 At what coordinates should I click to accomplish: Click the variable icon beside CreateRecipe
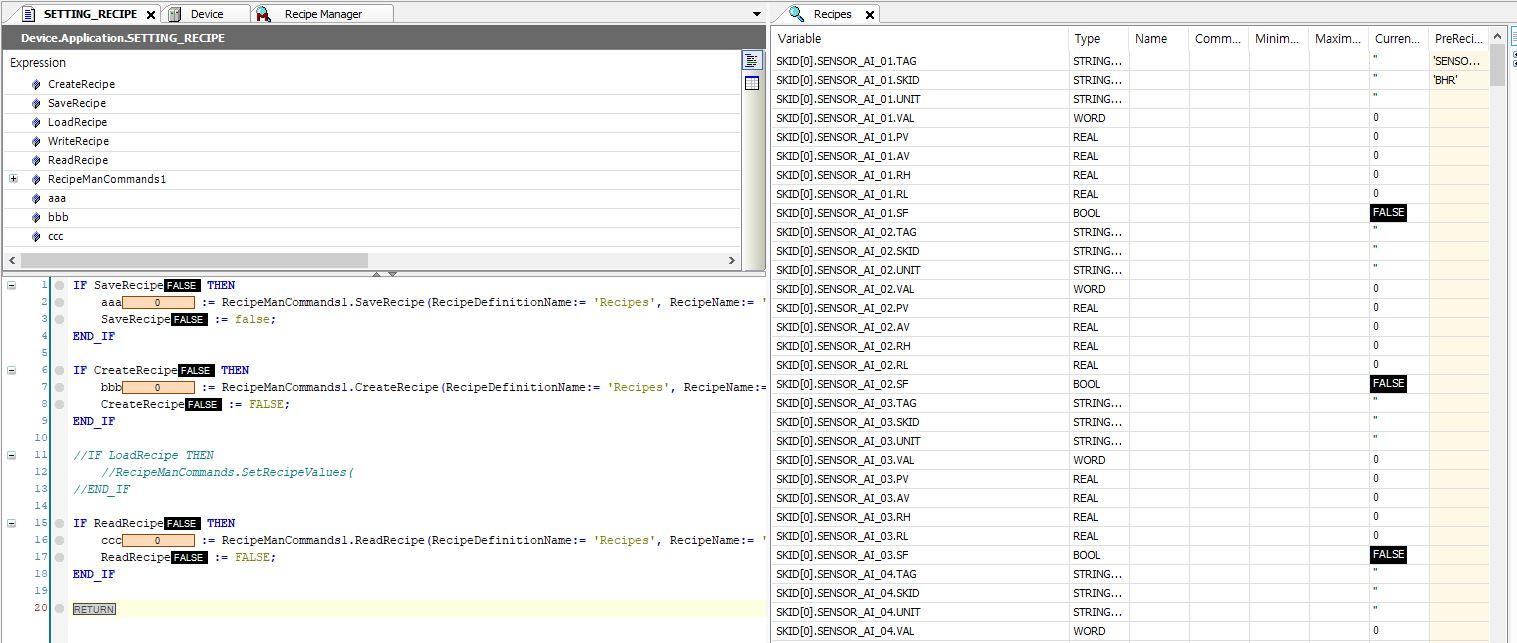click(x=37, y=84)
